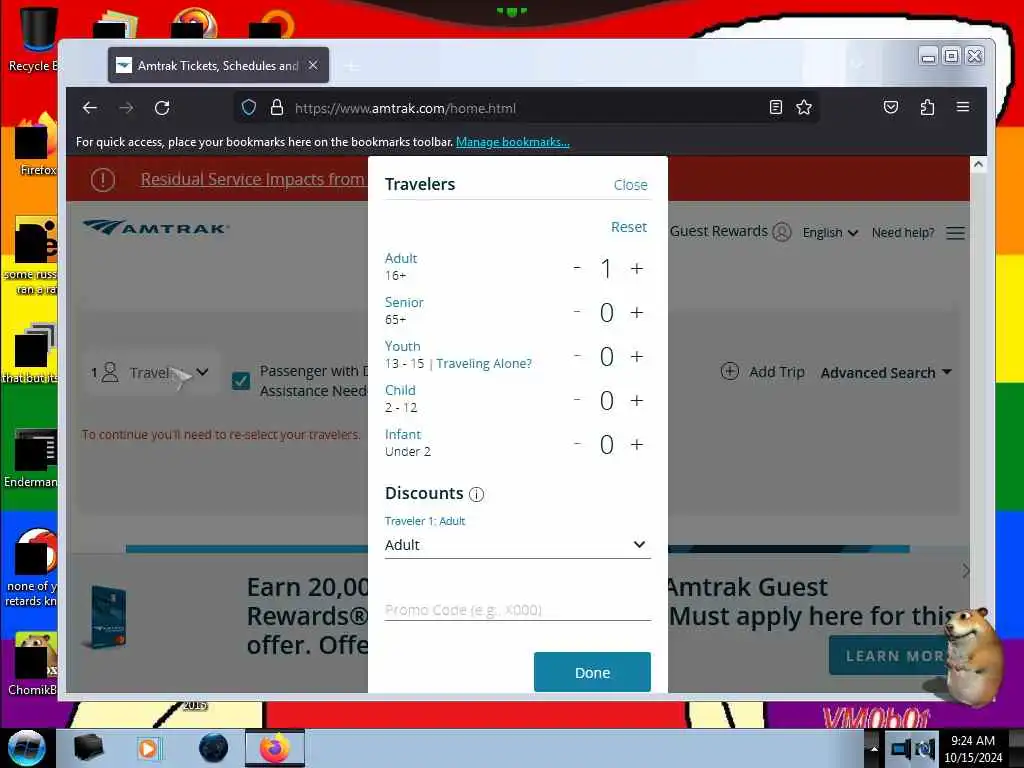
Task: Open the Manage bookmarks link
Action: 513,142
